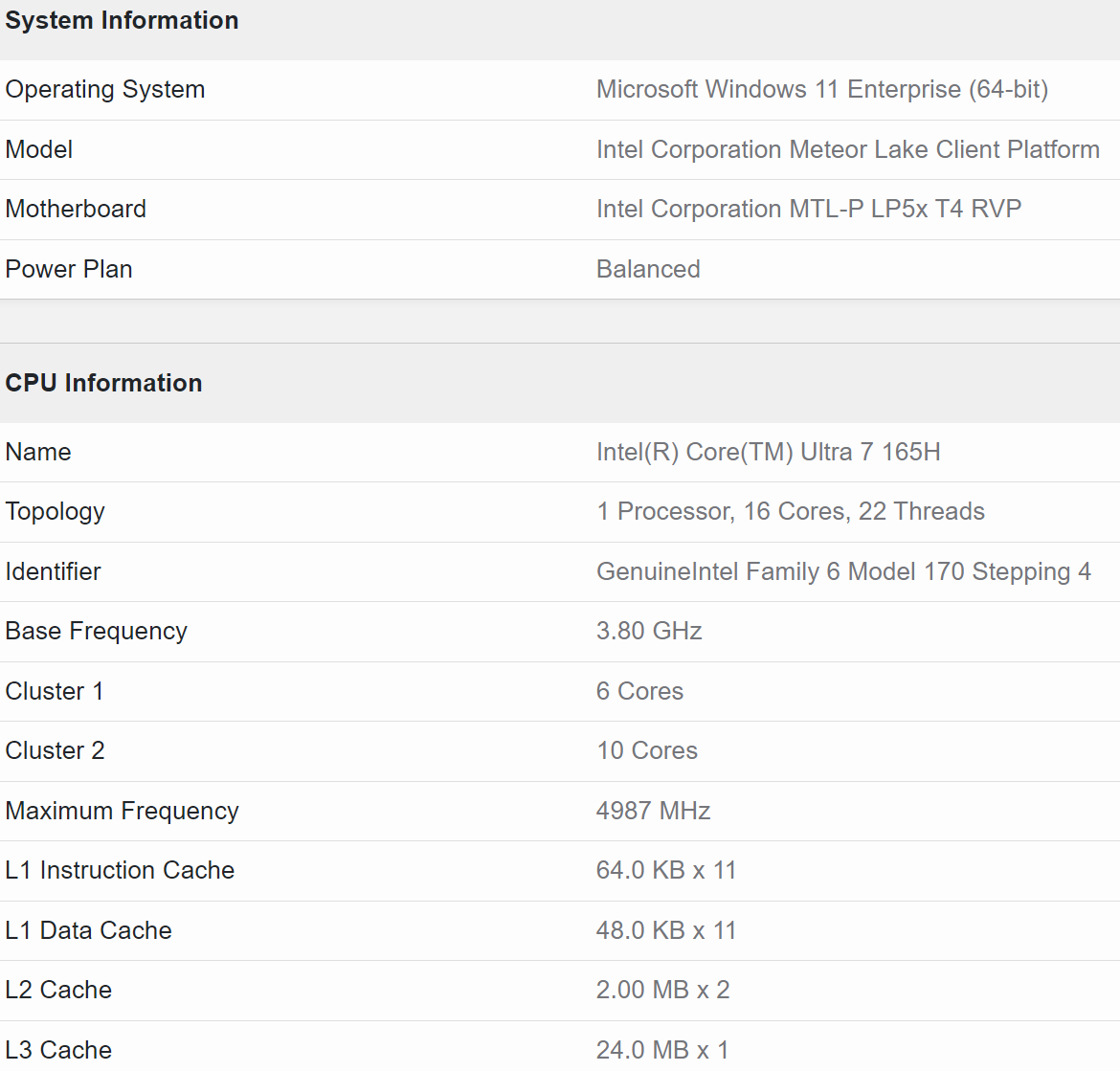
Task: Click 'GenuineIntel Family 6 Model 170 Stepping 4'
Action: coord(843,571)
